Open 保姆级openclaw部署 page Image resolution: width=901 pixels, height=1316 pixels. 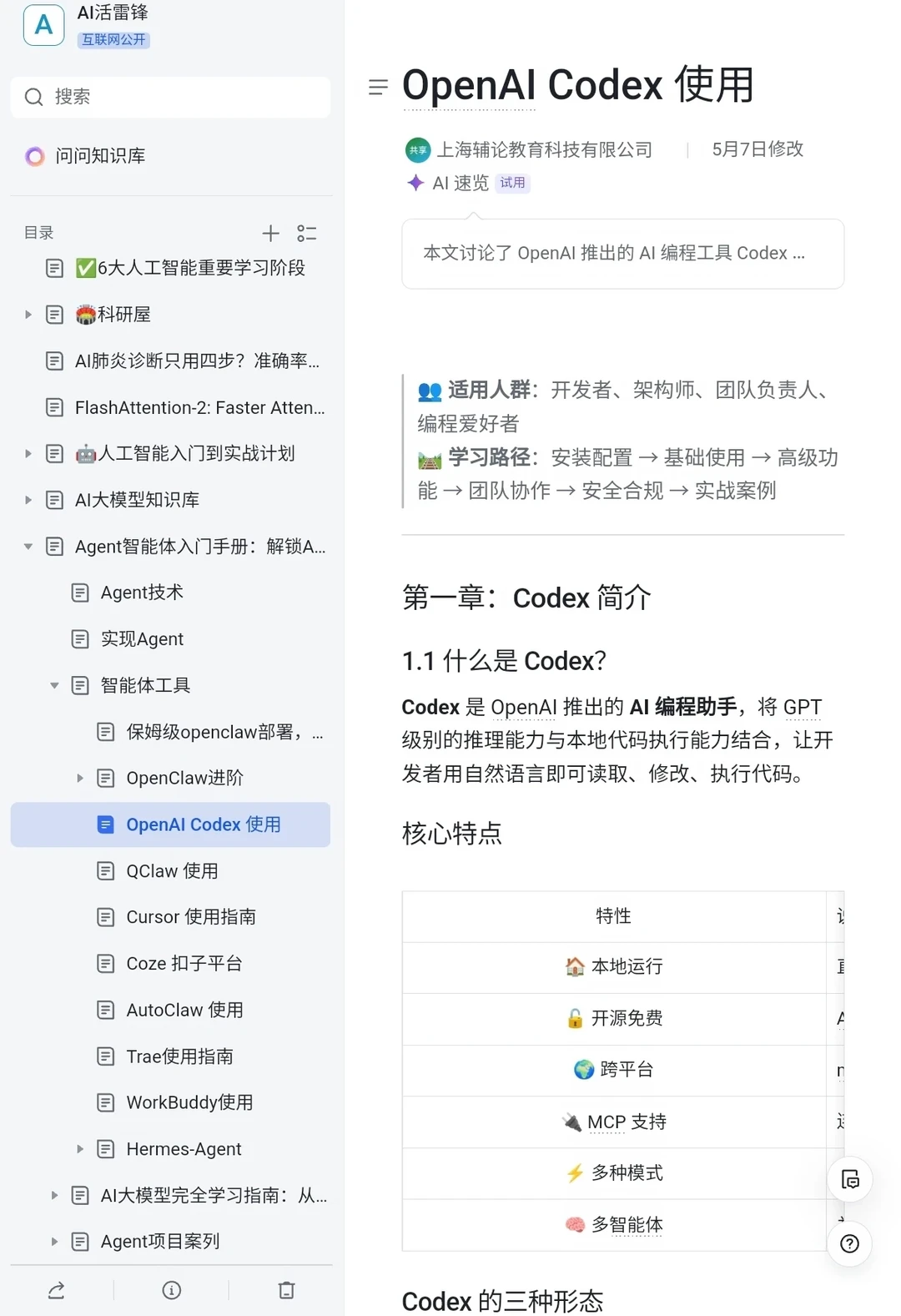[224, 732]
